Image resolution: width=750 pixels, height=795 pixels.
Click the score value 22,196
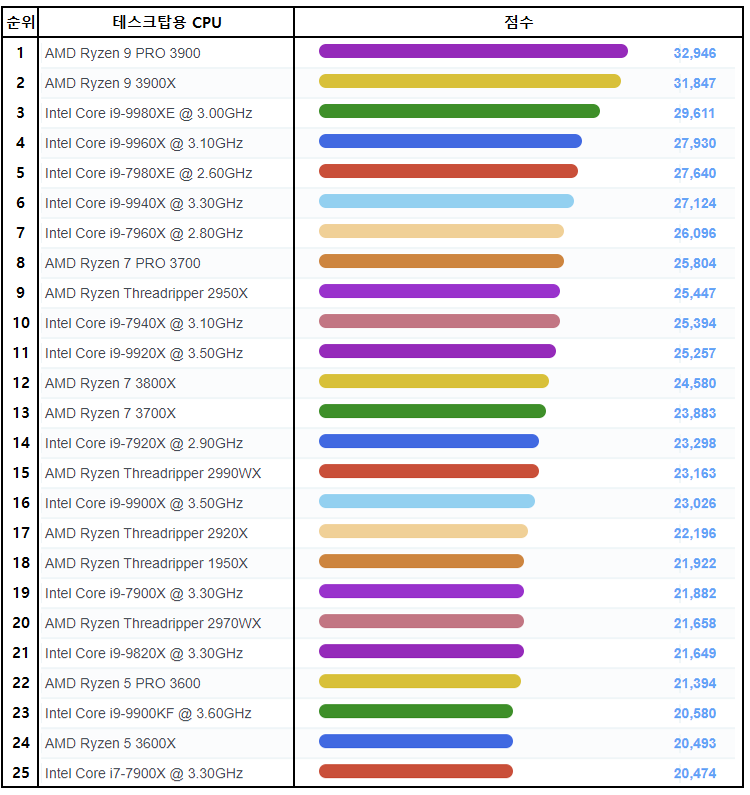[695, 533]
